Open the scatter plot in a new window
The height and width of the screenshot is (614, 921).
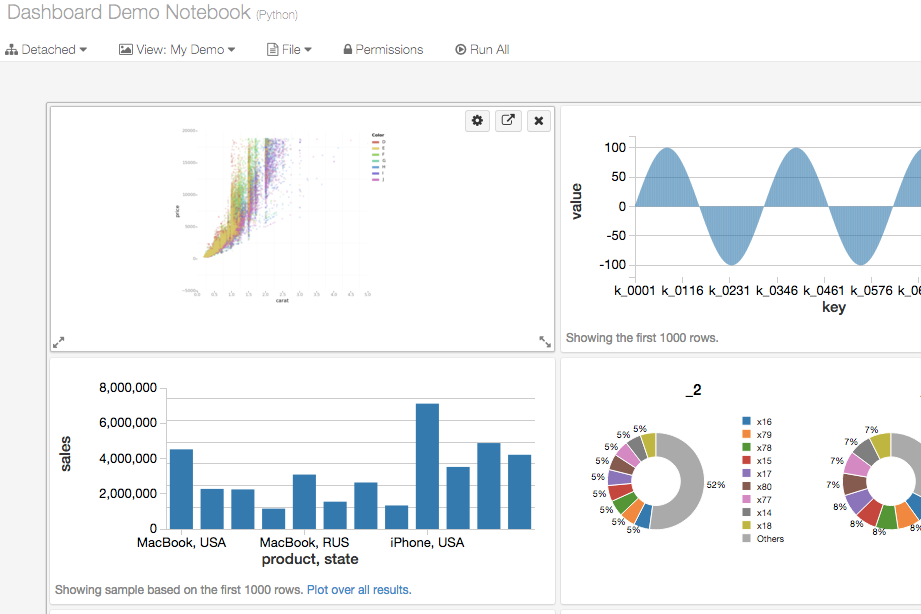coord(508,120)
